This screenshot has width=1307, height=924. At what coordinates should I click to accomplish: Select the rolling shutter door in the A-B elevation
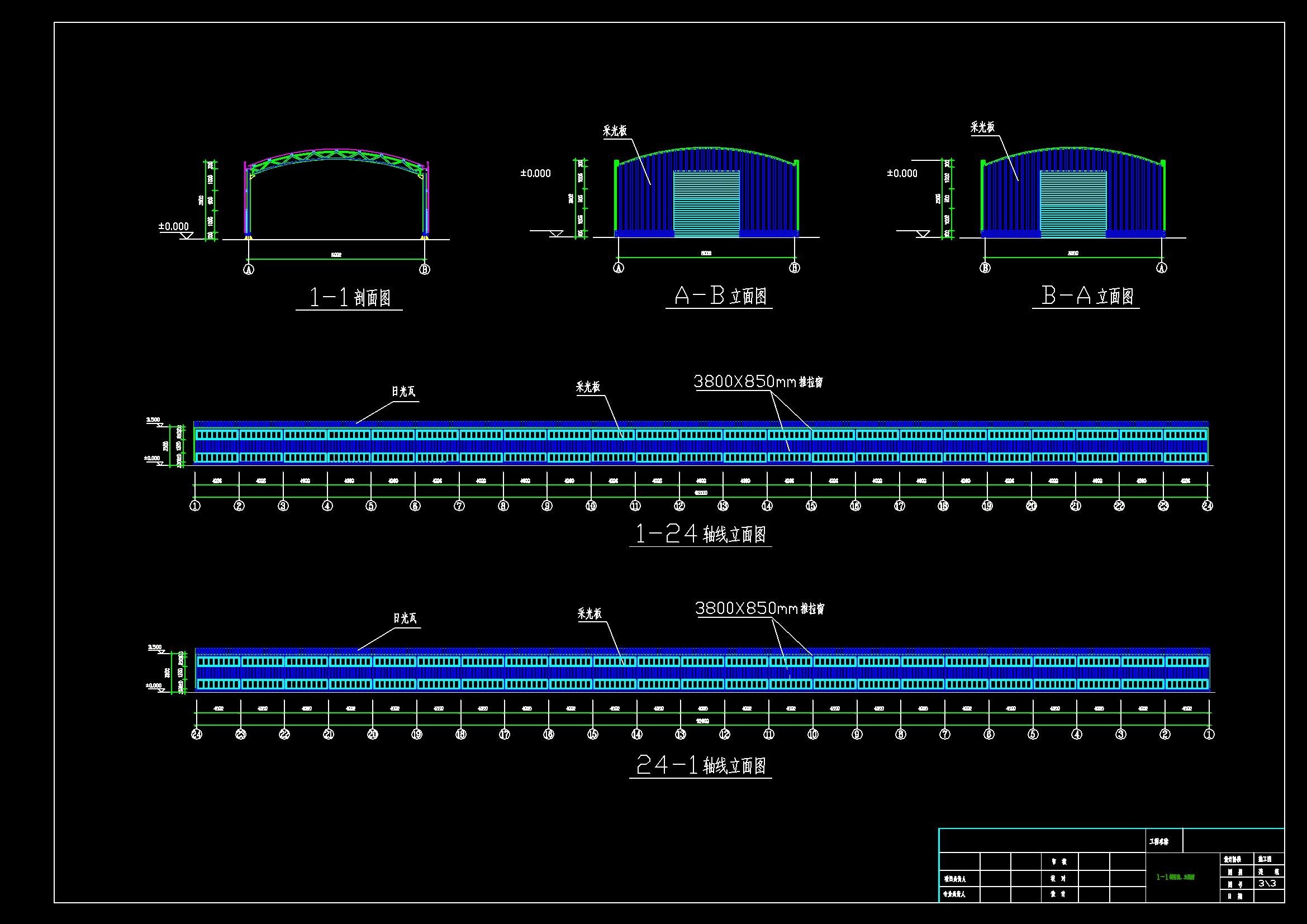[x=706, y=204]
